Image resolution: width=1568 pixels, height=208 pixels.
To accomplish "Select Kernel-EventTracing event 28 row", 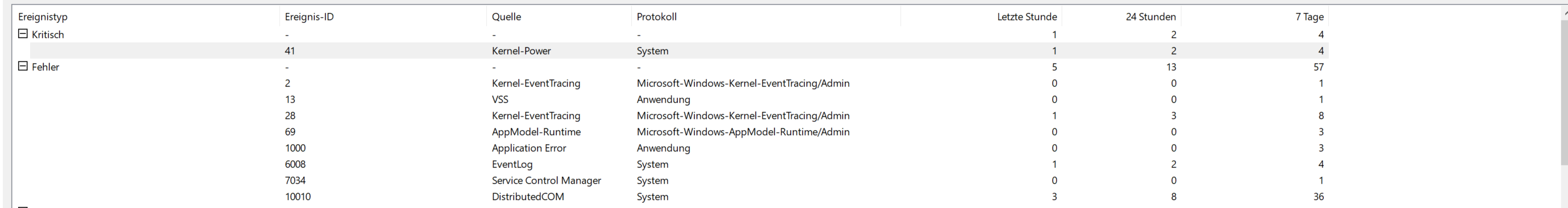I will click(679, 115).
